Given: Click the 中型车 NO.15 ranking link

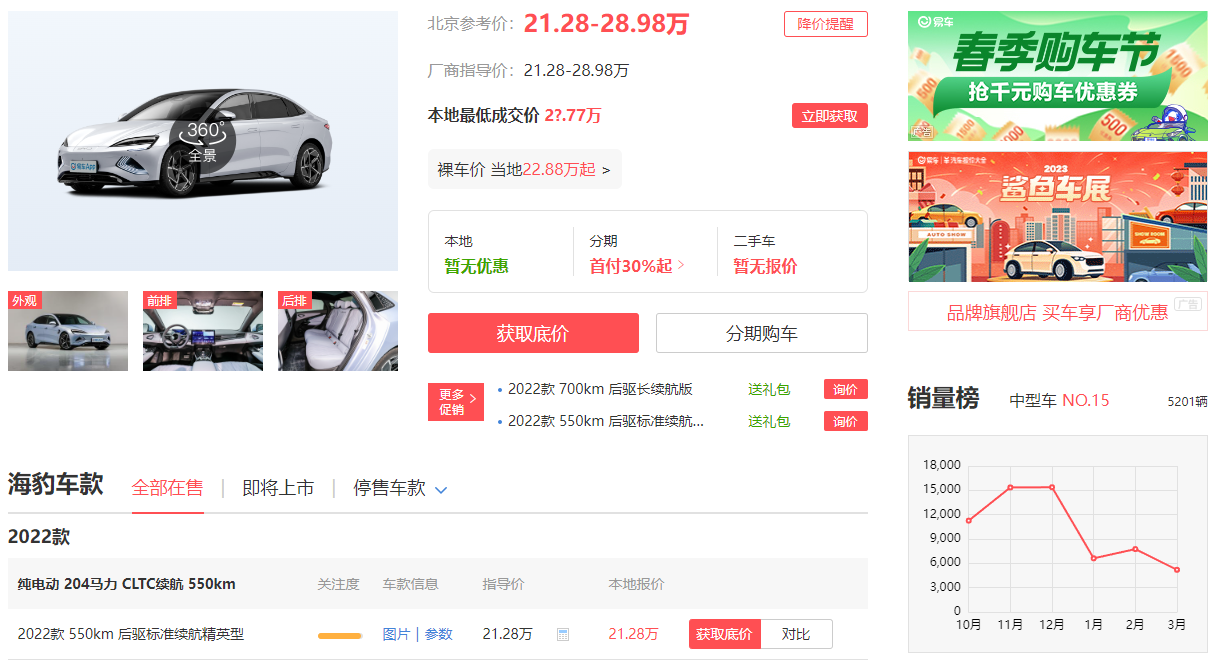Looking at the screenshot, I should tap(1059, 401).
